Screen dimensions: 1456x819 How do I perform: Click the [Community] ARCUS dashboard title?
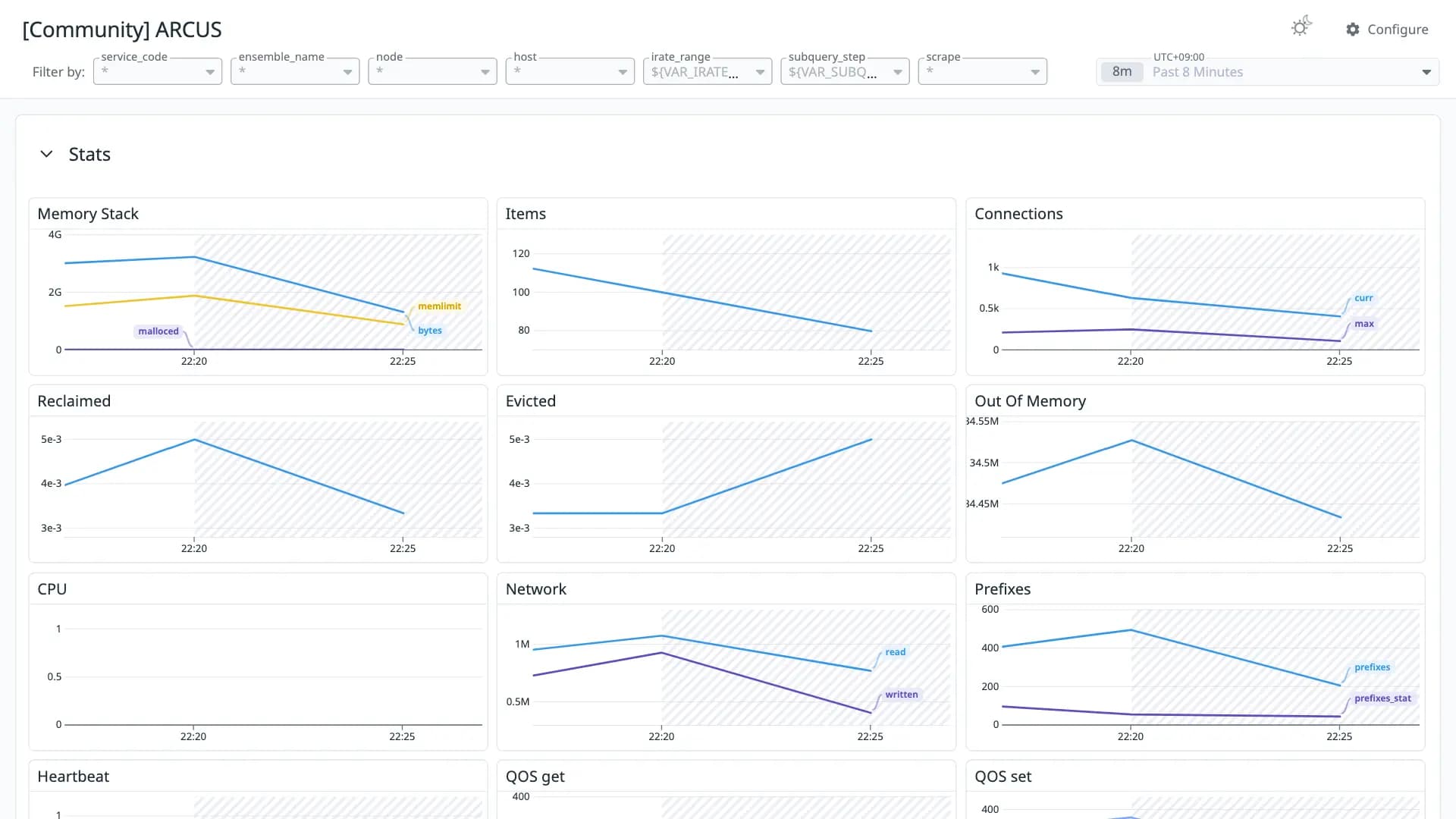(122, 30)
